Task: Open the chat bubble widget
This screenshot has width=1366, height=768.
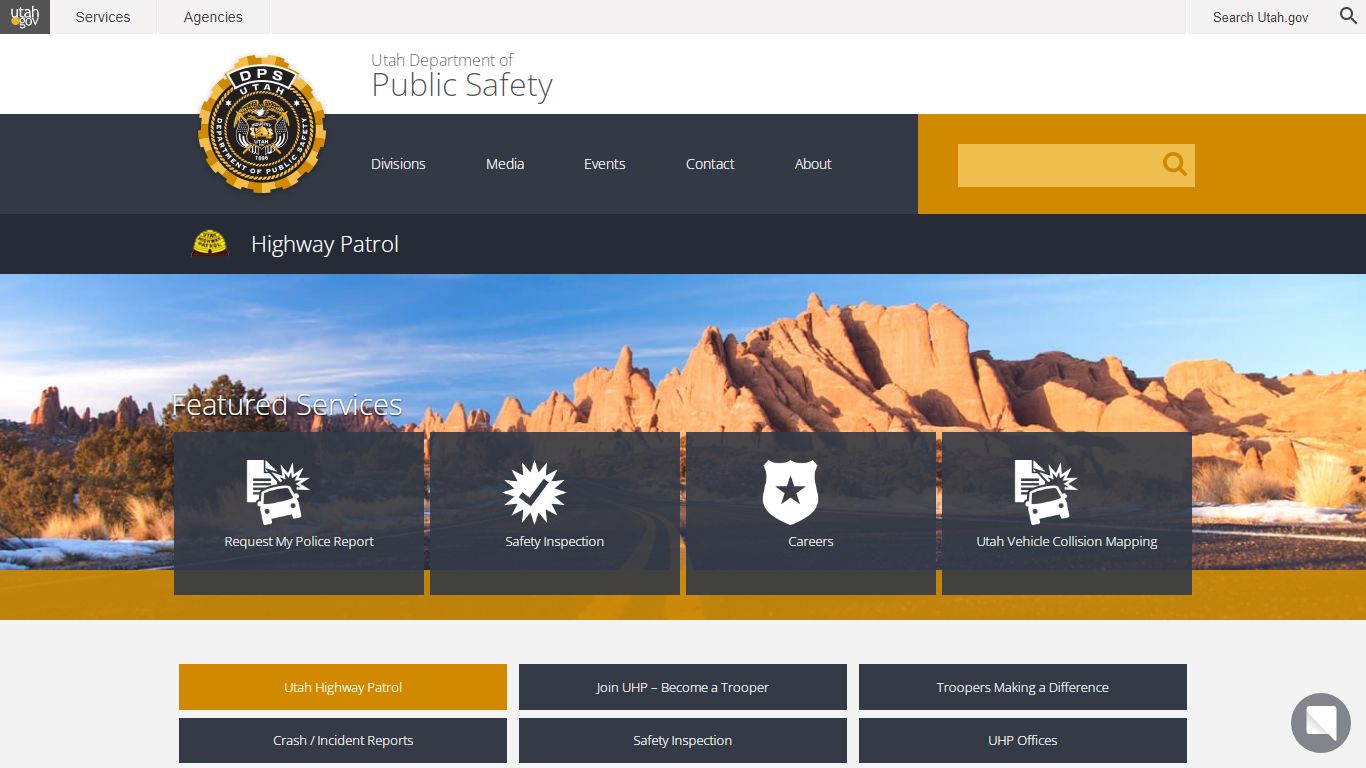Action: (x=1320, y=722)
